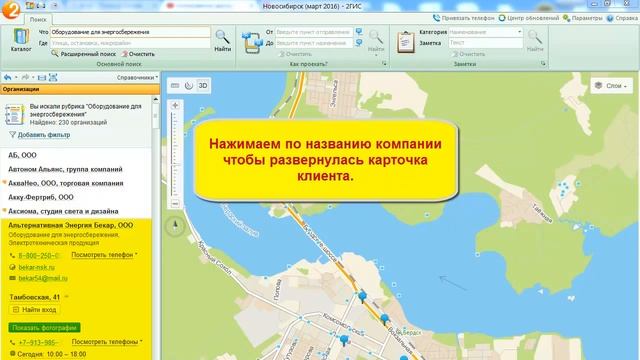
Task: Go back with the blue back arrow
Action: click(x=7, y=77)
